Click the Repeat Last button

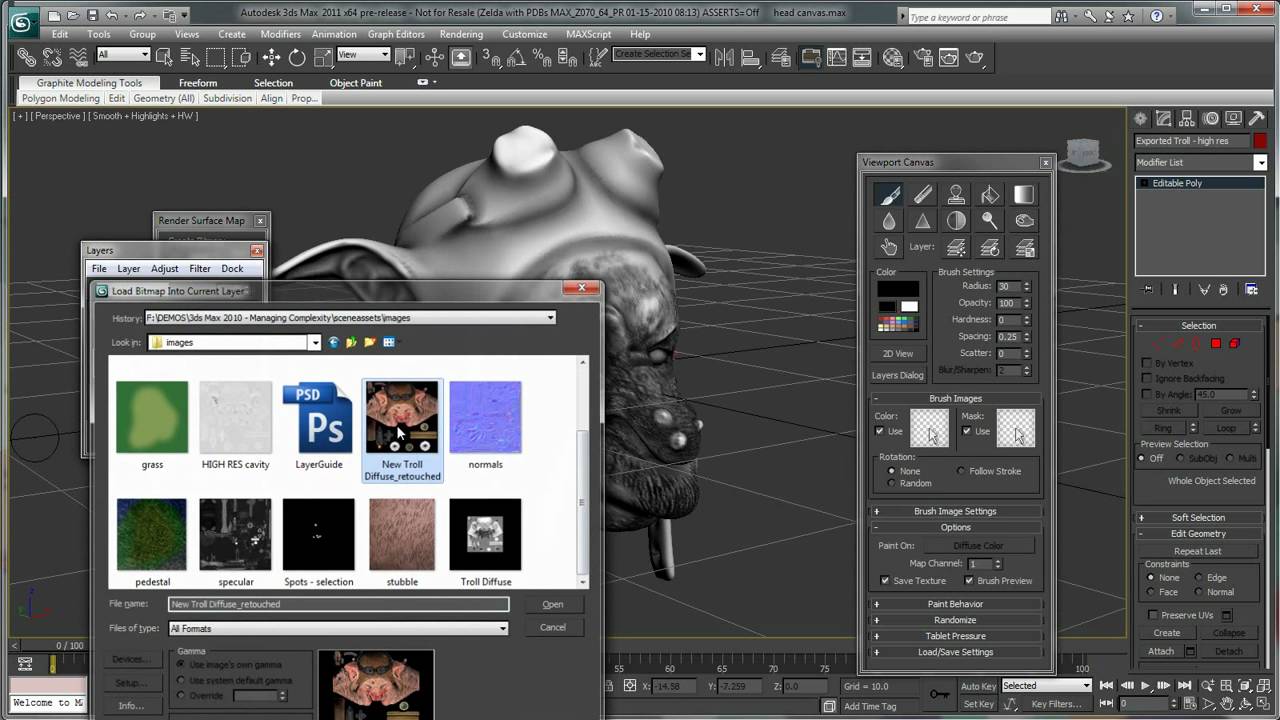click(x=1198, y=551)
